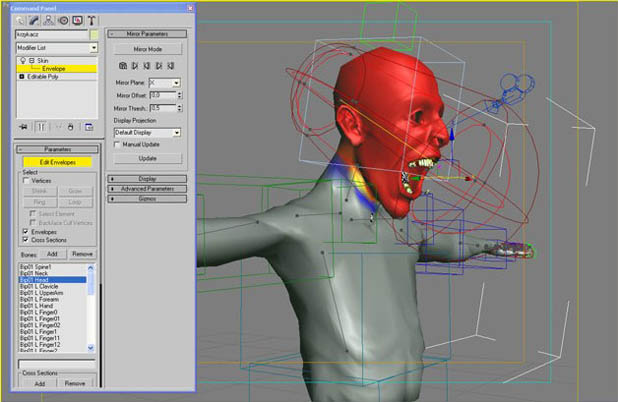Click the third mirror paste arrow icon

point(147,66)
